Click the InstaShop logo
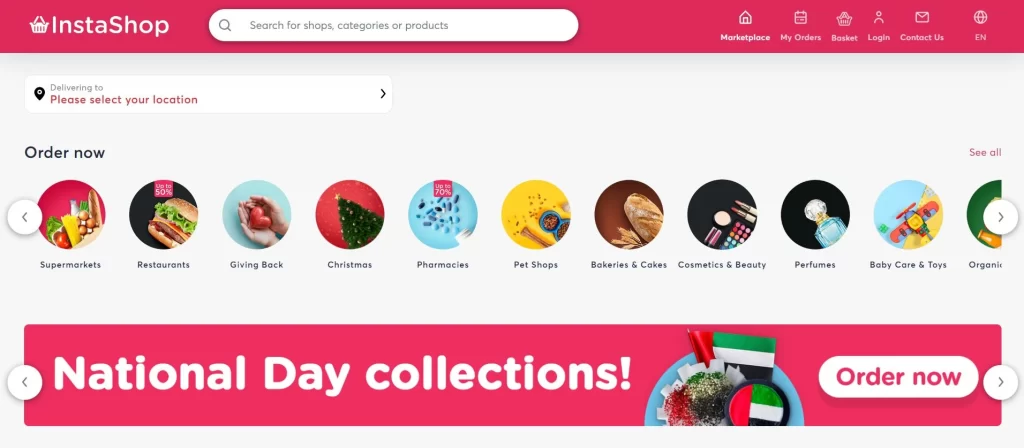This screenshot has height=448, width=1024. point(99,25)
